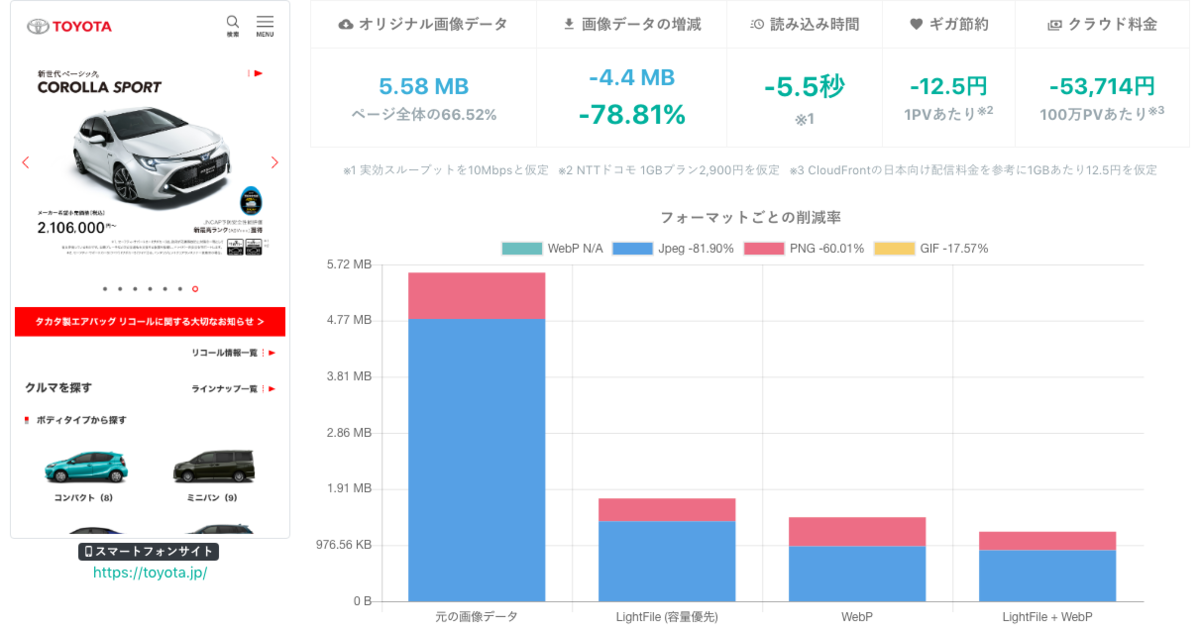Click ボディタイプから探す label
This screenshot has width=1200, height=629.
(81, 420)
